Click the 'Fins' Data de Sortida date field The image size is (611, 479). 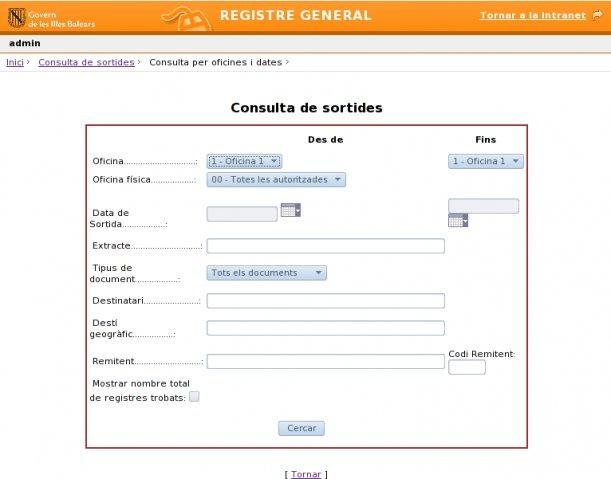(483, 206)
